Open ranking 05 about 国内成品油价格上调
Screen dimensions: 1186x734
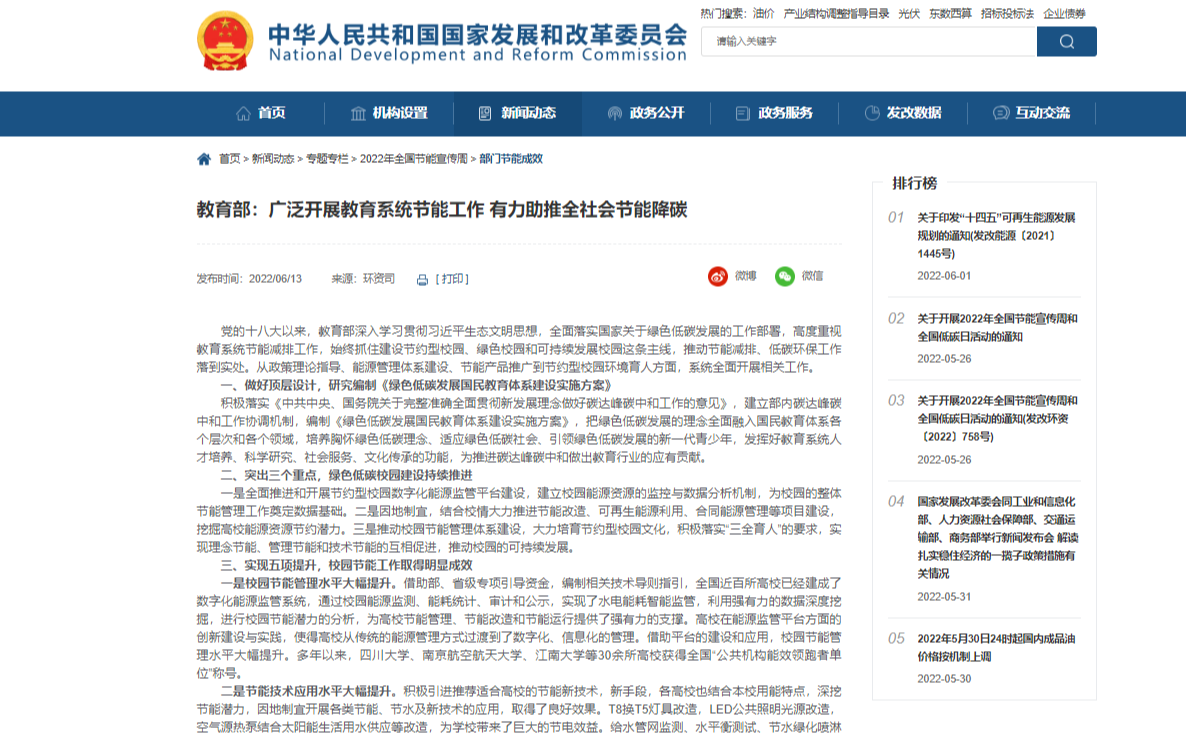point(996,648)
